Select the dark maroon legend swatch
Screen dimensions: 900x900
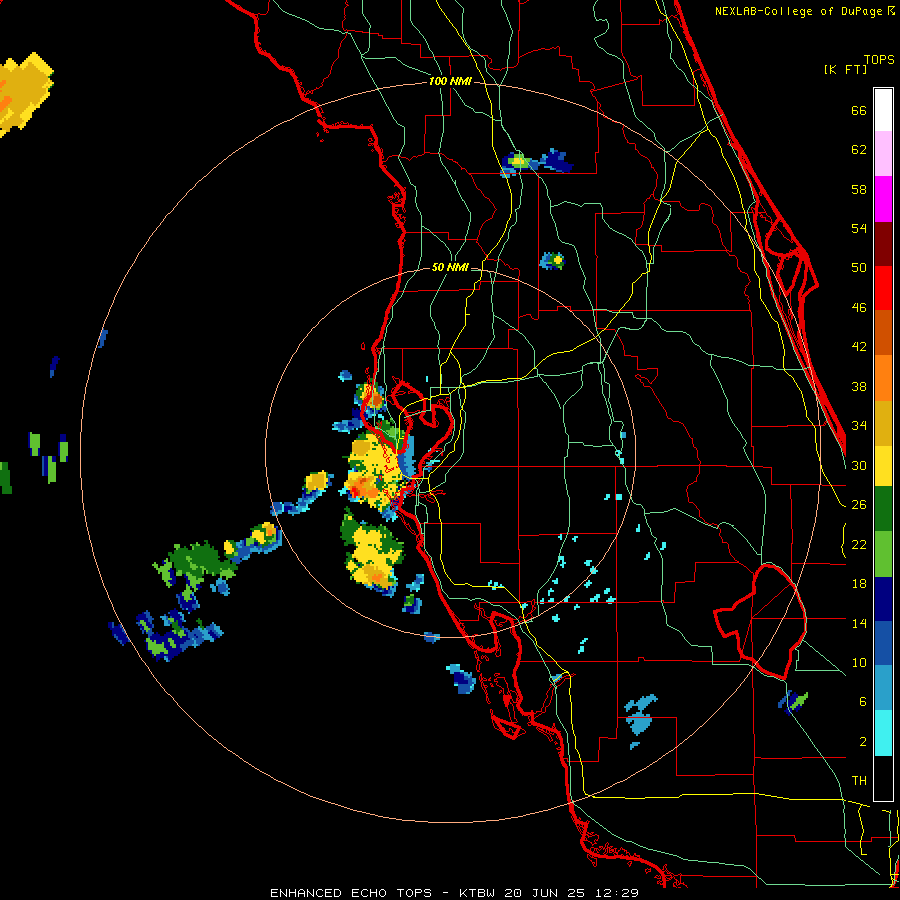[883, 243]
